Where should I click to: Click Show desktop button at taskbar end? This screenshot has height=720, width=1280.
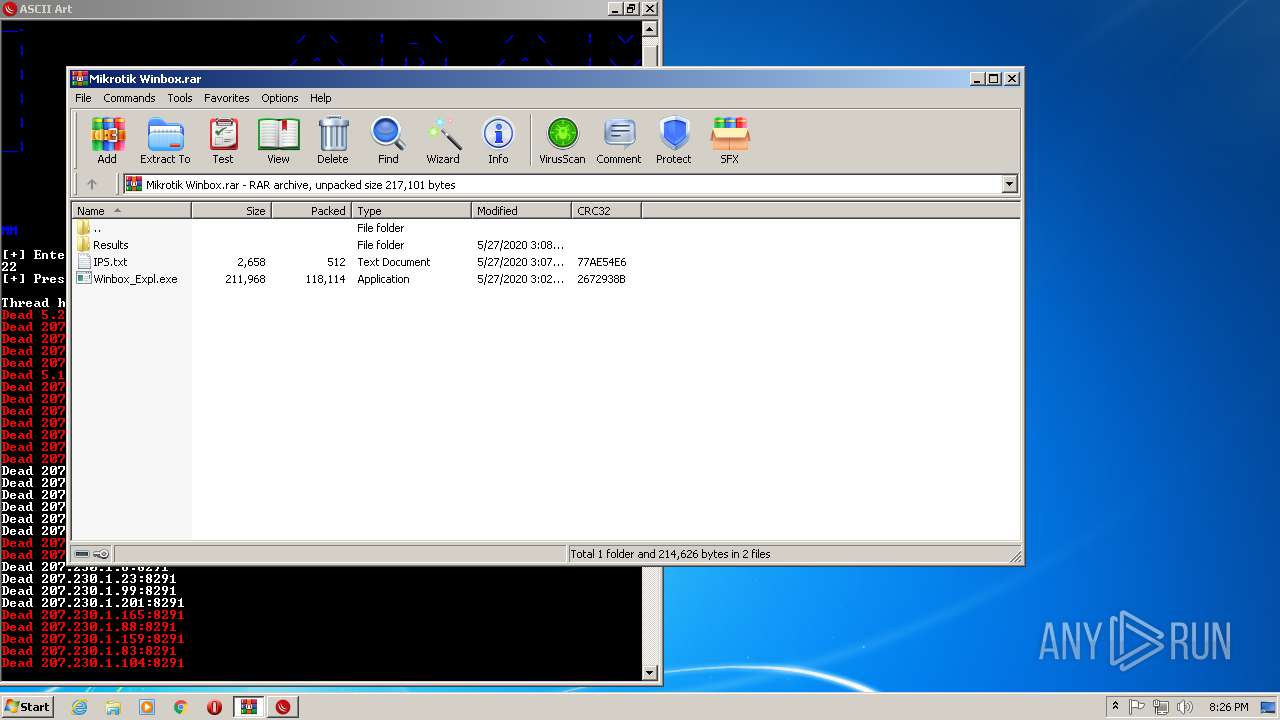(1269, 707)
